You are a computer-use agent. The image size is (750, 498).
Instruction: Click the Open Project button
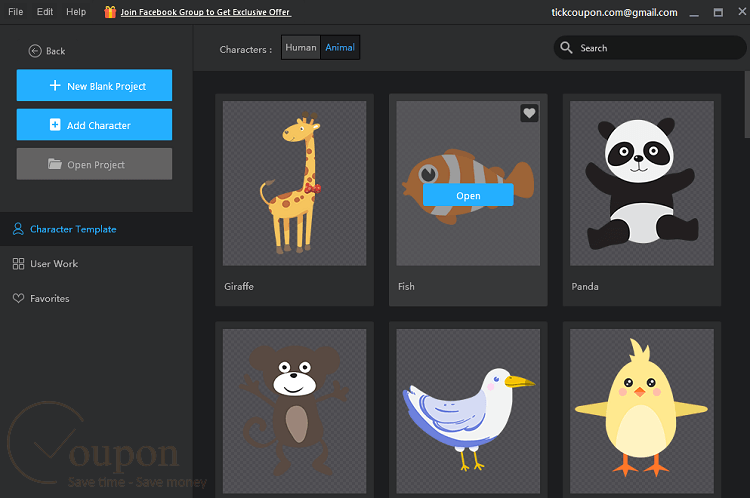click(x=94, y=164)
